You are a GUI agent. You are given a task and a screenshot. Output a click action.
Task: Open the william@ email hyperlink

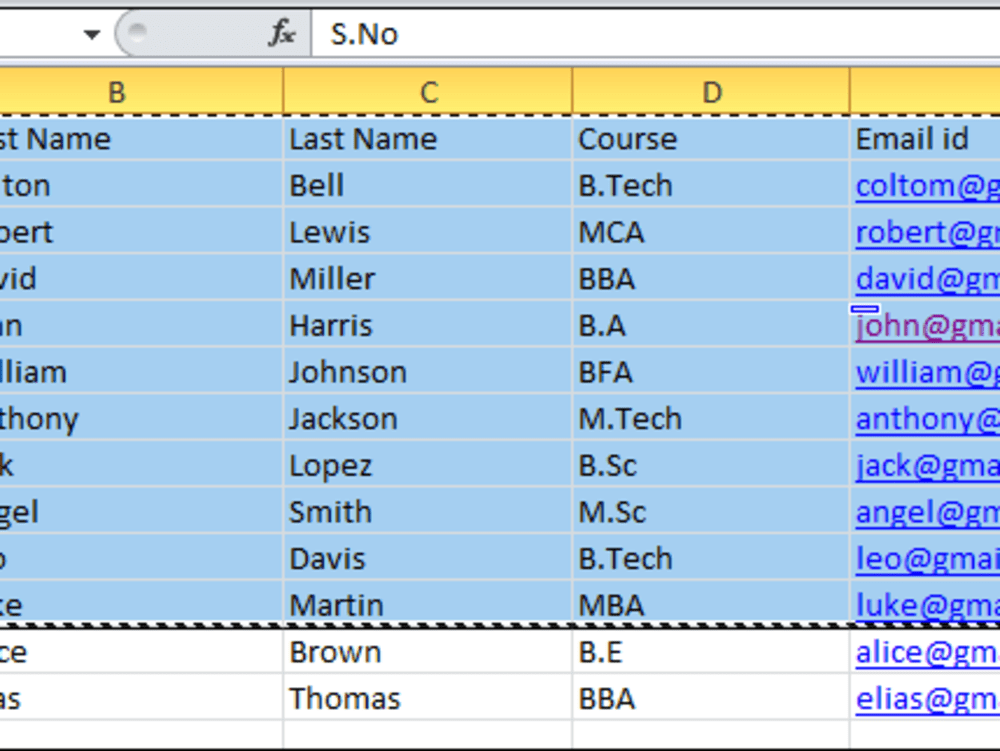click(x=928, y=372)
